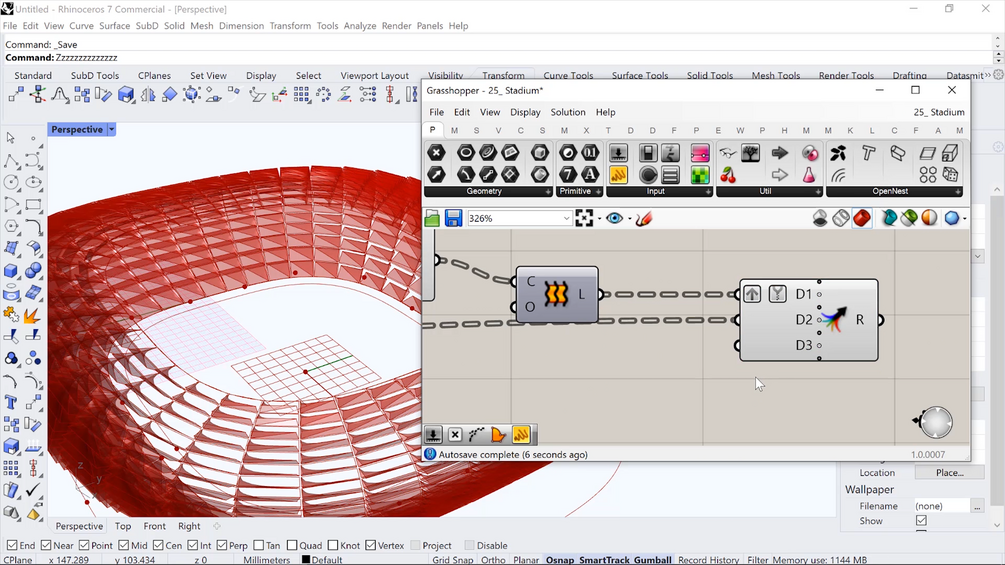Select the Gradient input component

coord(700,152)
